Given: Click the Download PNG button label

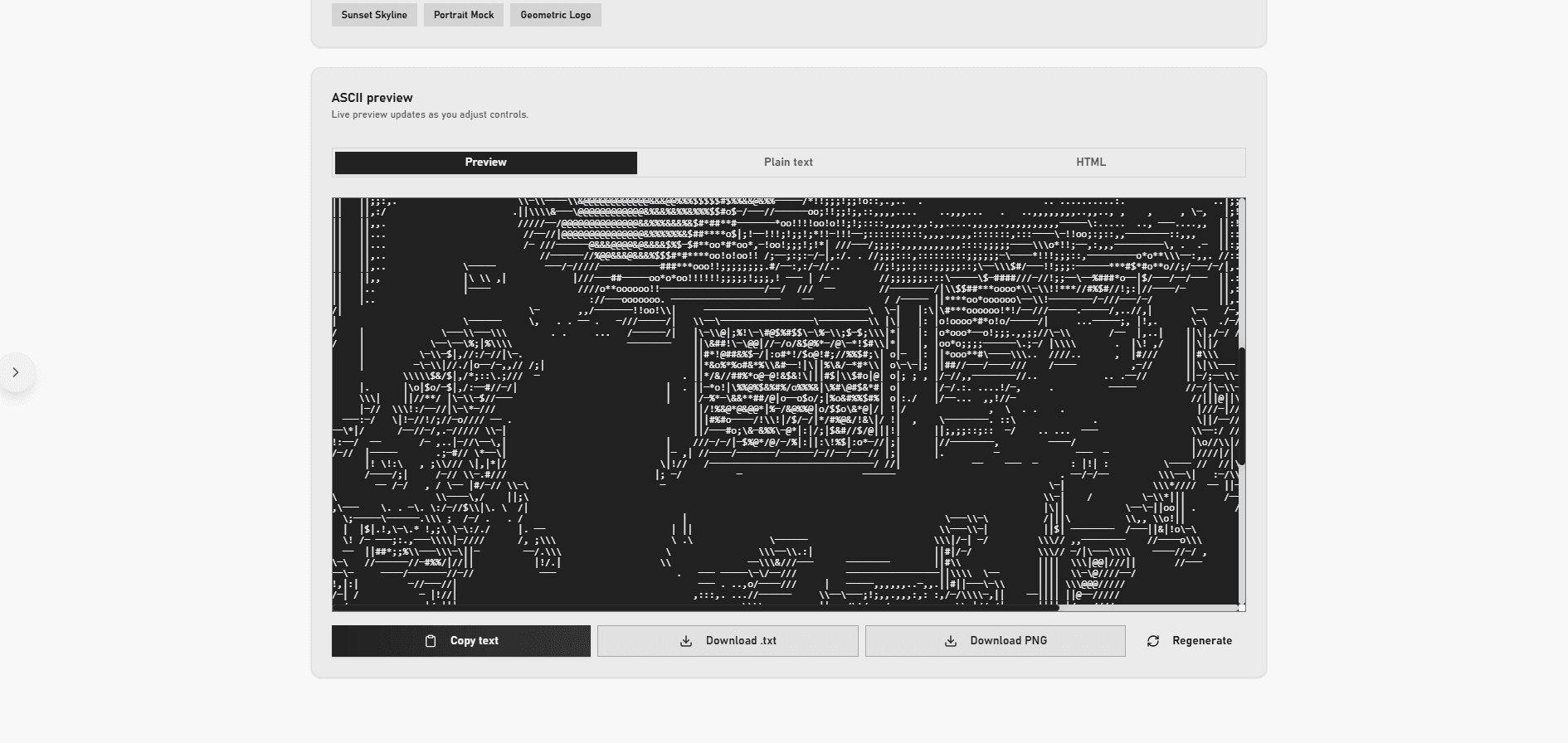Looking at the screenshot, I should pos(1008,641).
